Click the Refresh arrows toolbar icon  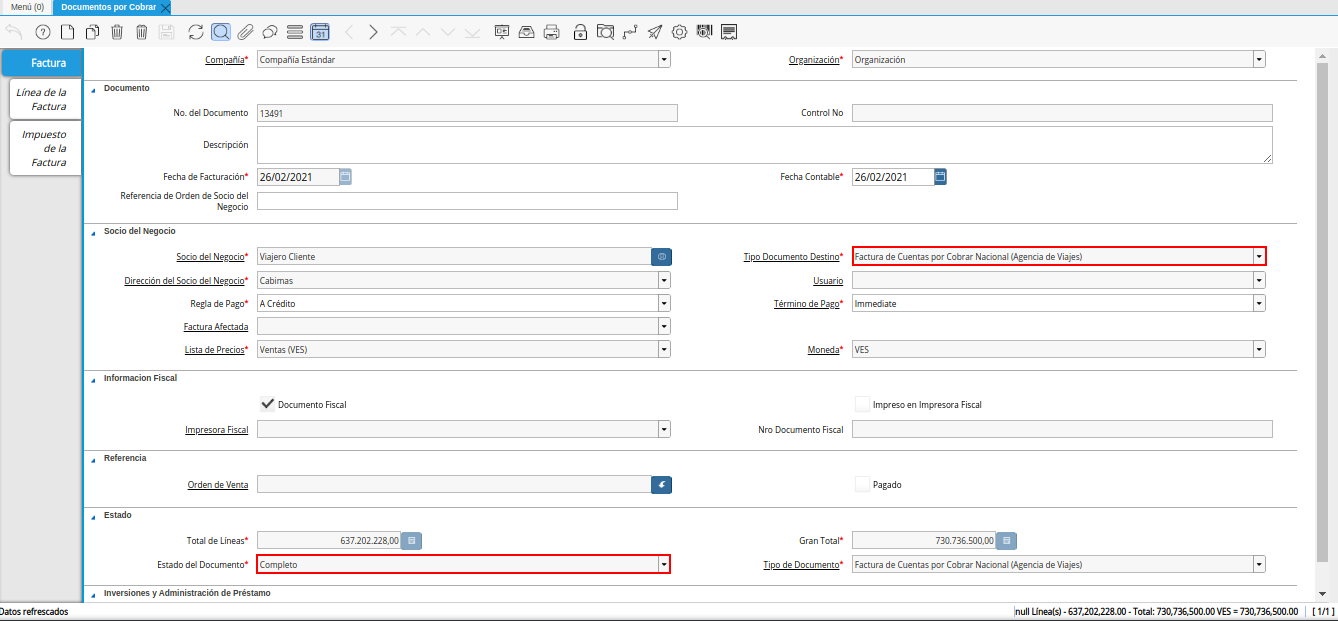(196, 32)
